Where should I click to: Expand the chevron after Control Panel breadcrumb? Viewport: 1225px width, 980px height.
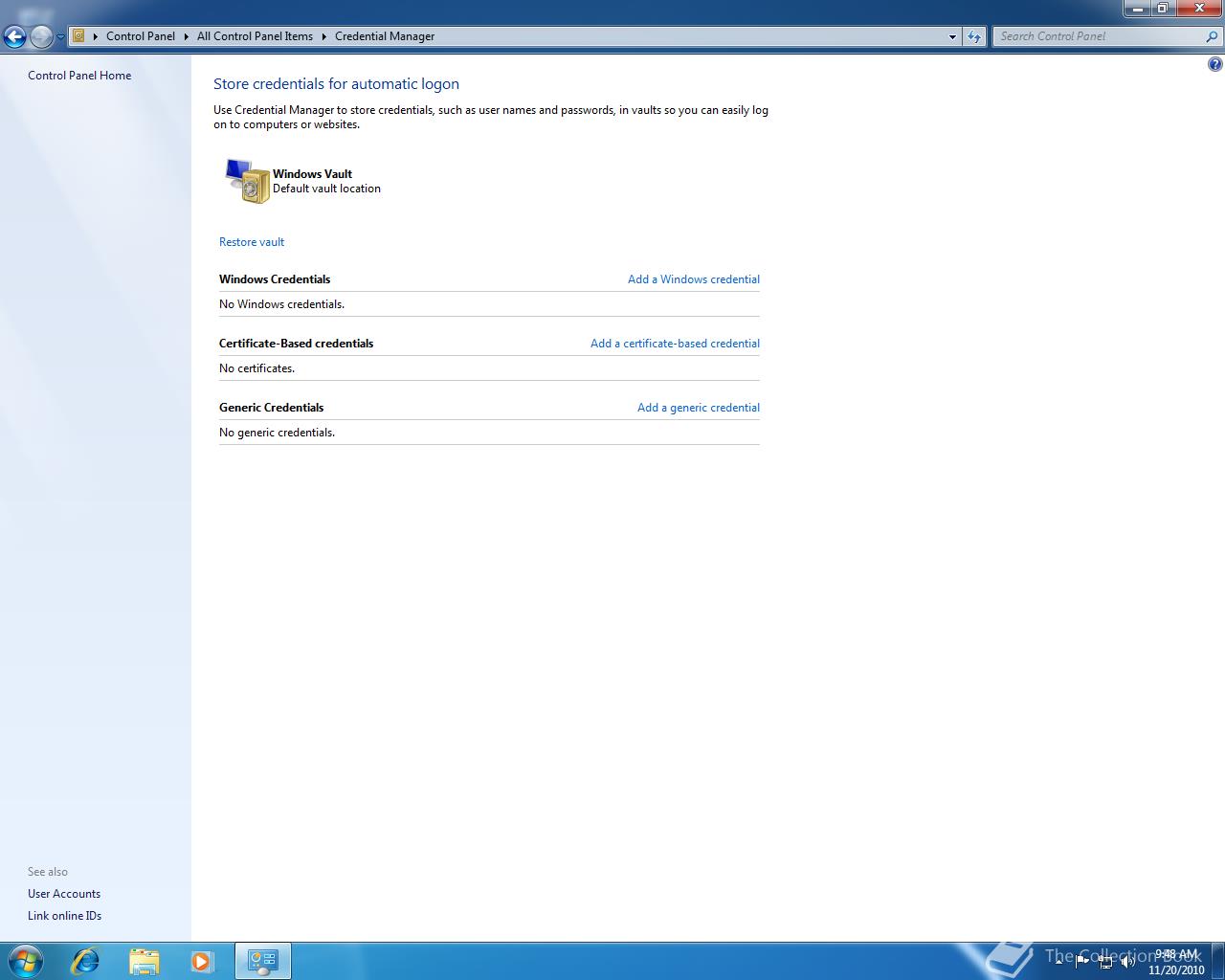[x=187, y=36]
